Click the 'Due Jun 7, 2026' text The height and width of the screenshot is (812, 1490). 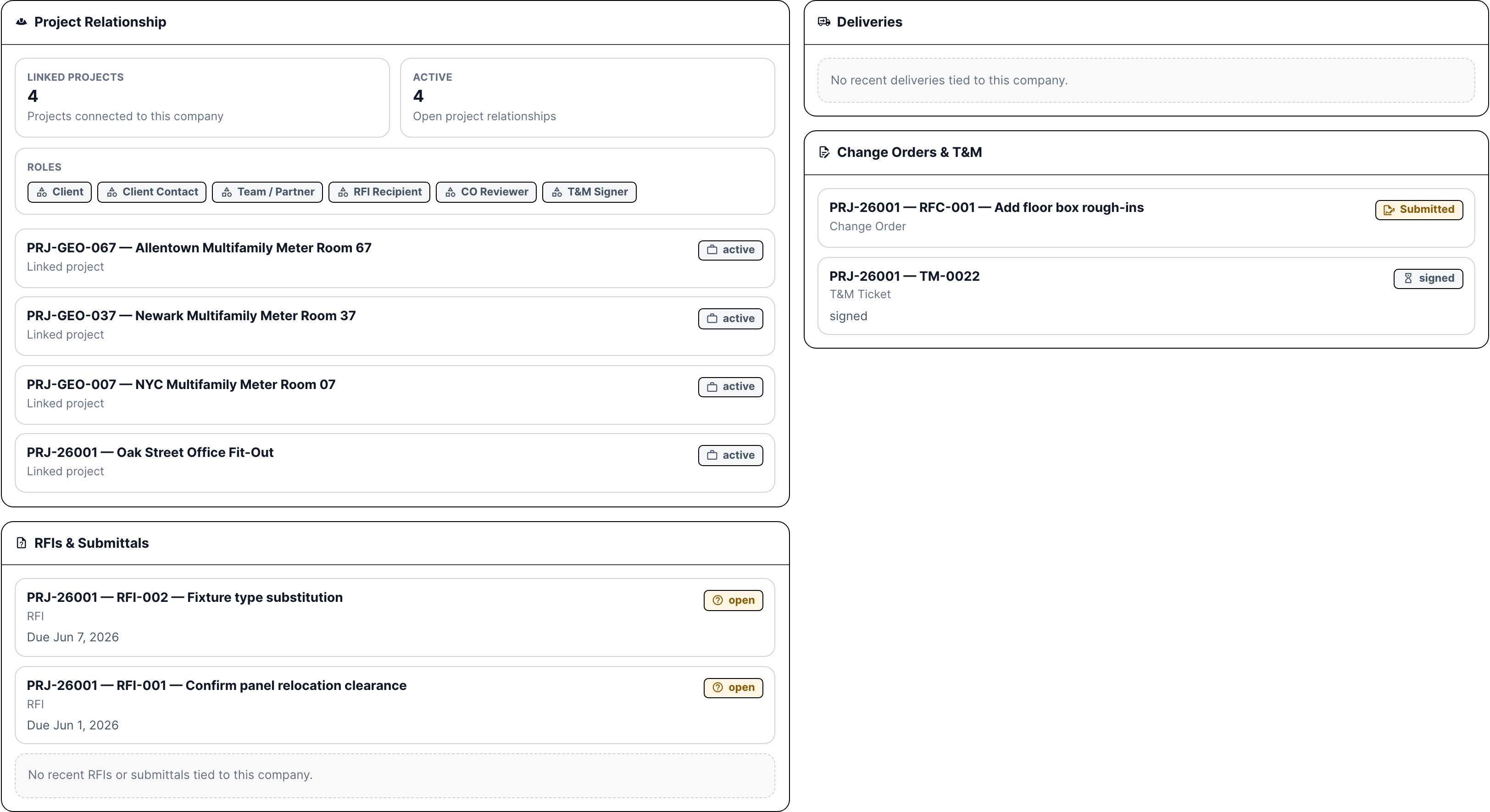point(73,637)
